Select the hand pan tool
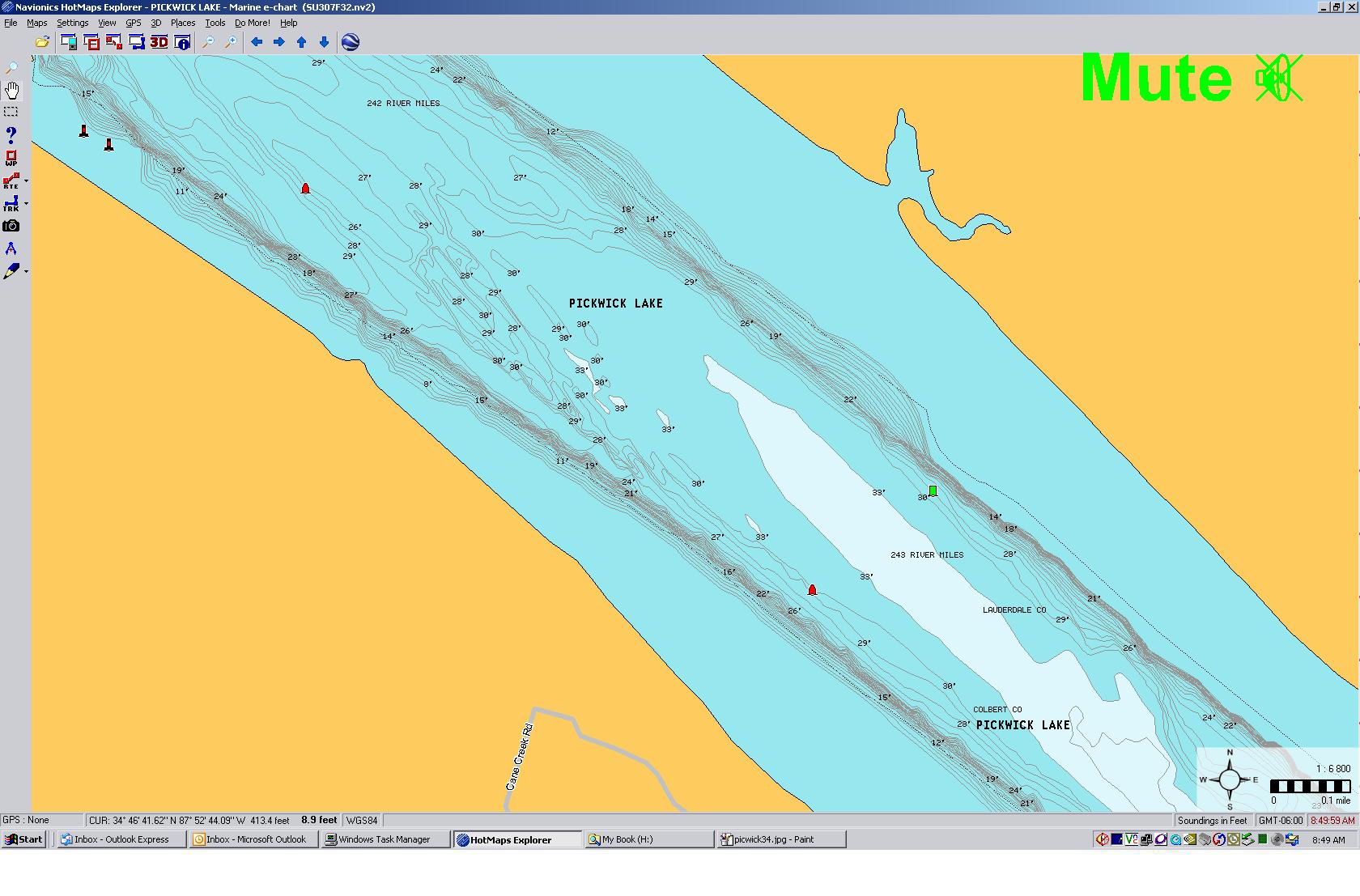 (x=12, y=90)
